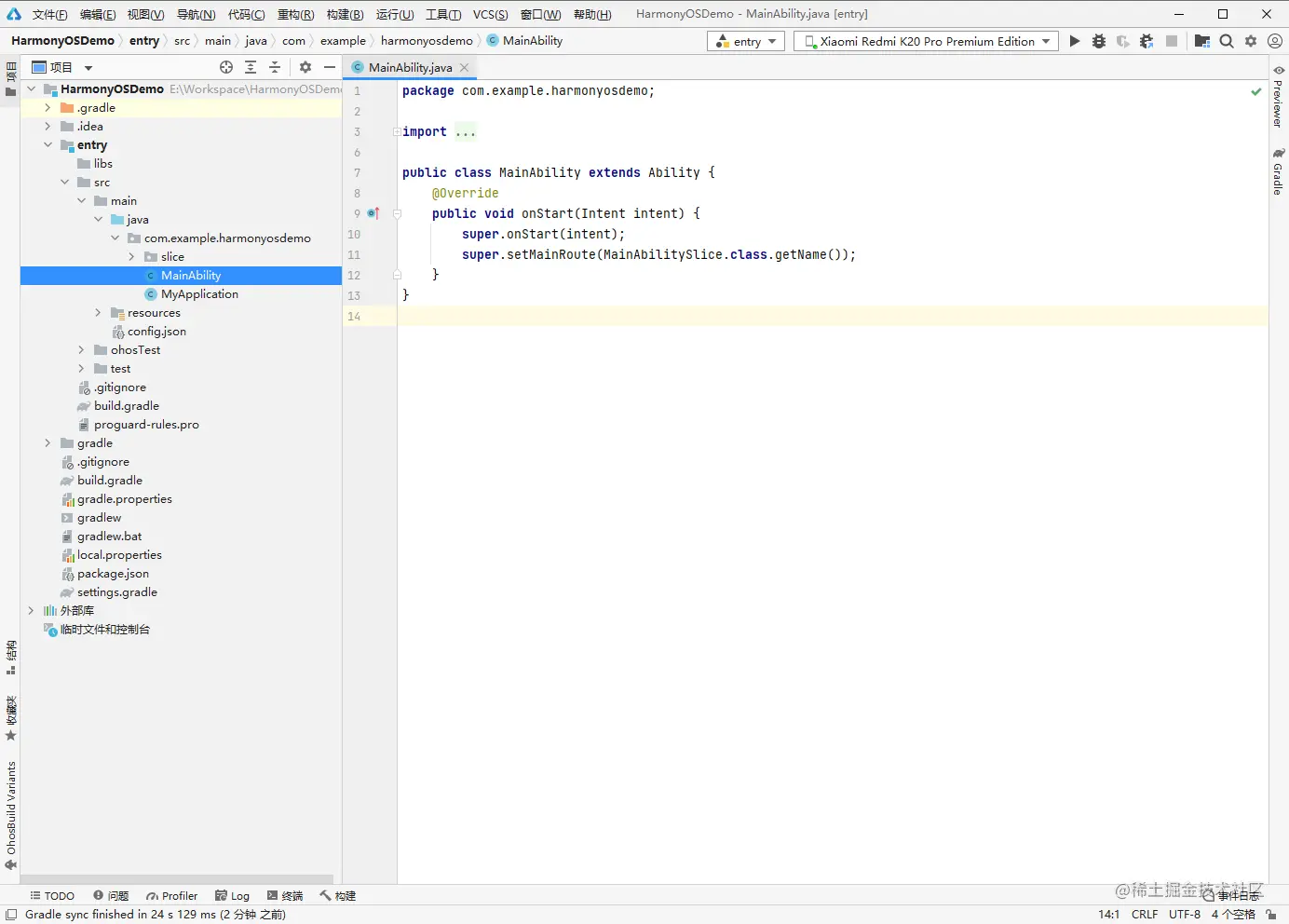
Task: Open OhosBuild Variants side panel
Action: pos(11,816)
